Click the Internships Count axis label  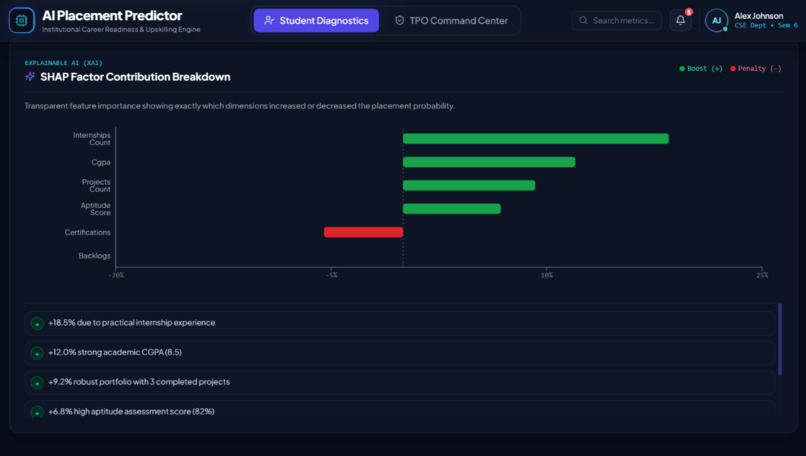click(91, 139)
